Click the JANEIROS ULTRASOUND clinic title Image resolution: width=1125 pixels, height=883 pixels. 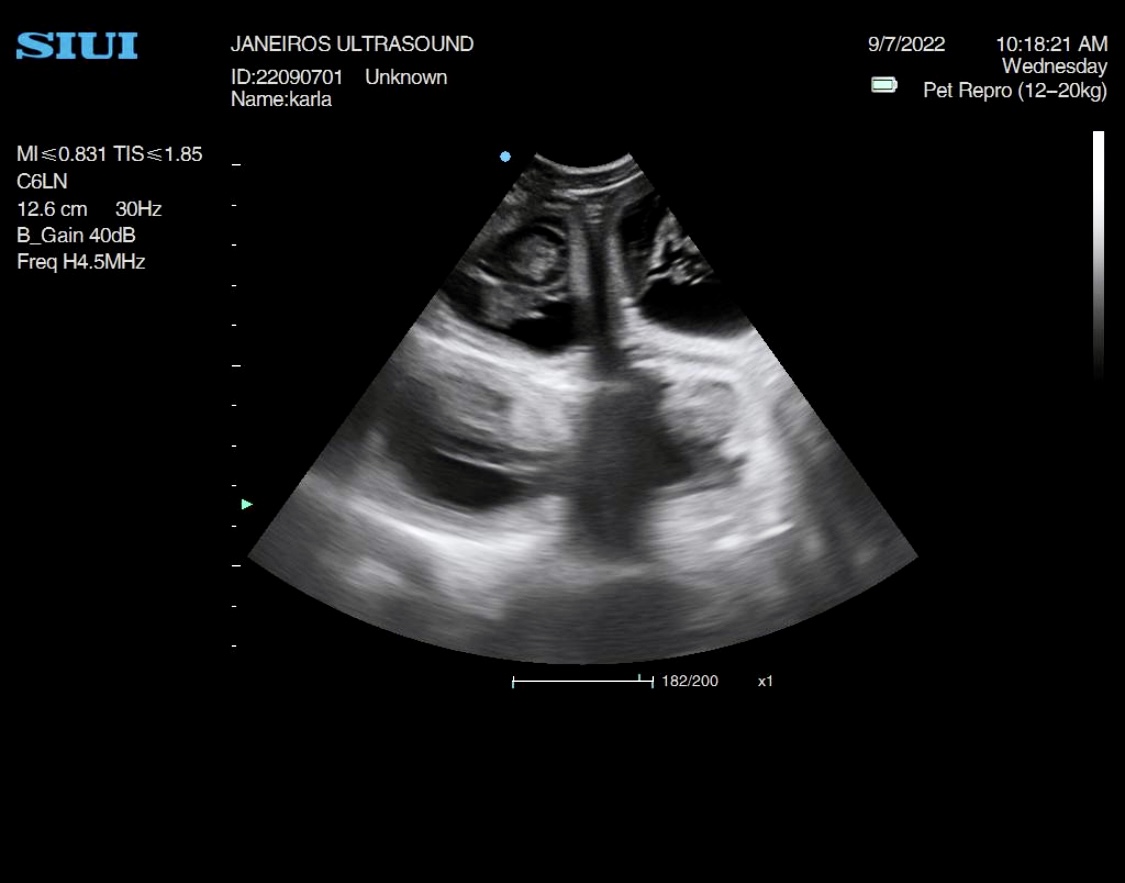click(352, 44)
